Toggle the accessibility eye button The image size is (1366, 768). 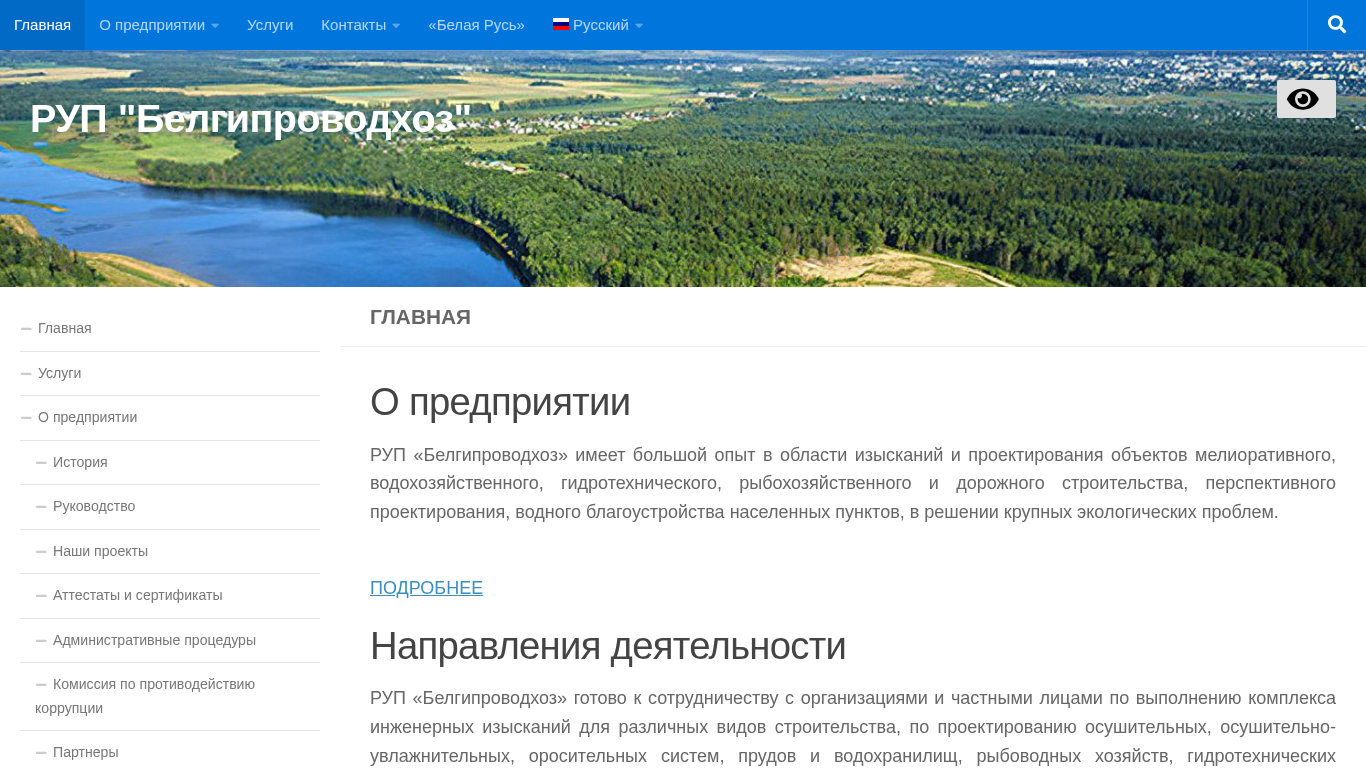click(1306, 99)
